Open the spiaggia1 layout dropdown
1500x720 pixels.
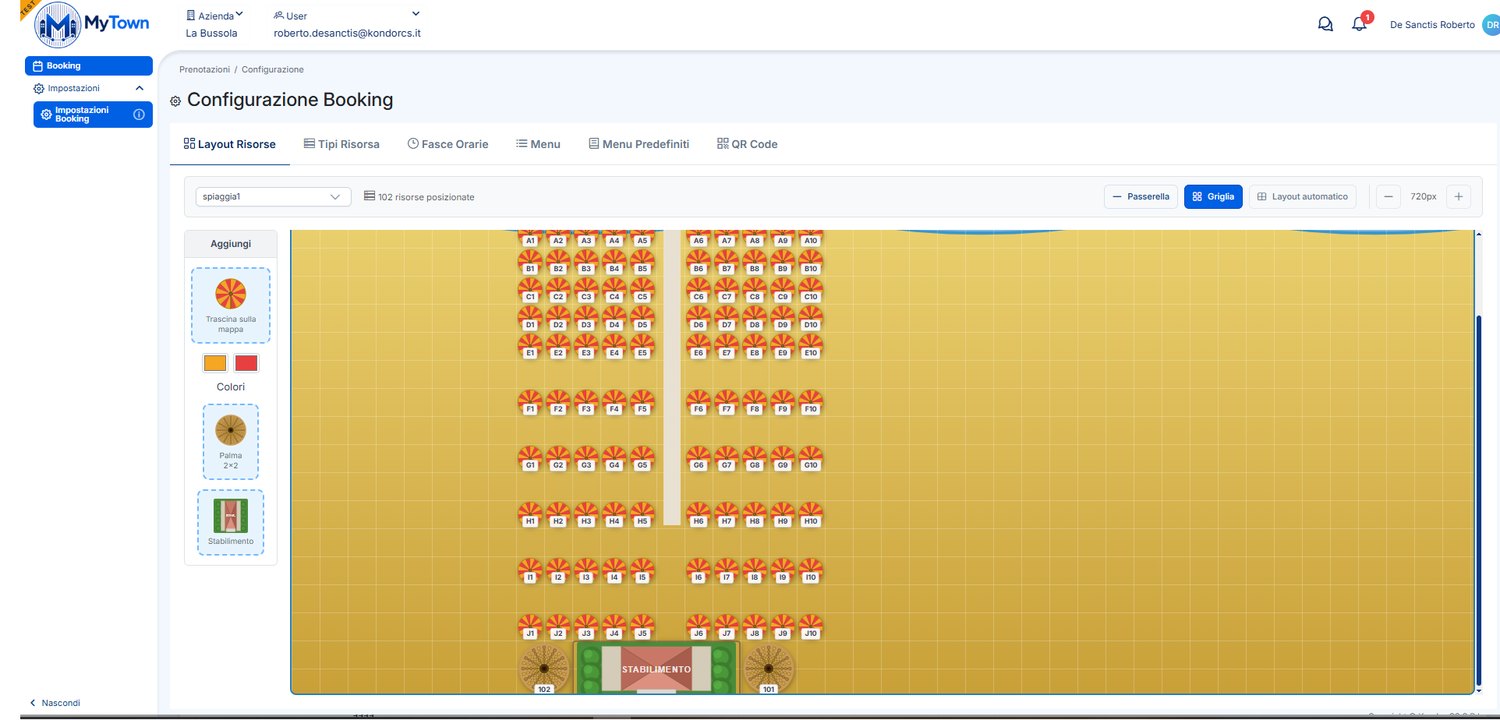273,197
